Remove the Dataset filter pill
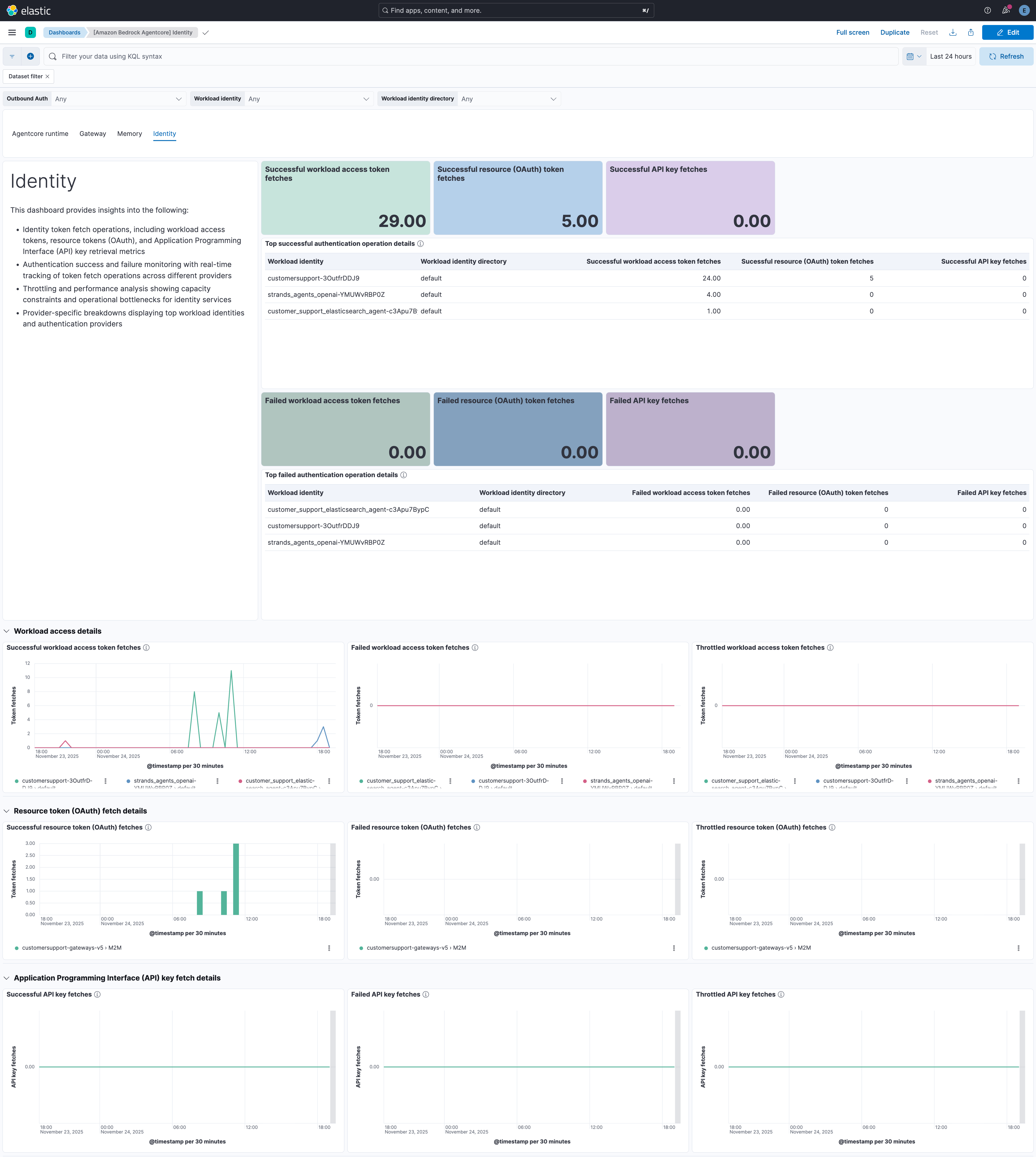This screenshot has height=1157, width=1036. (x=47, y=76)
